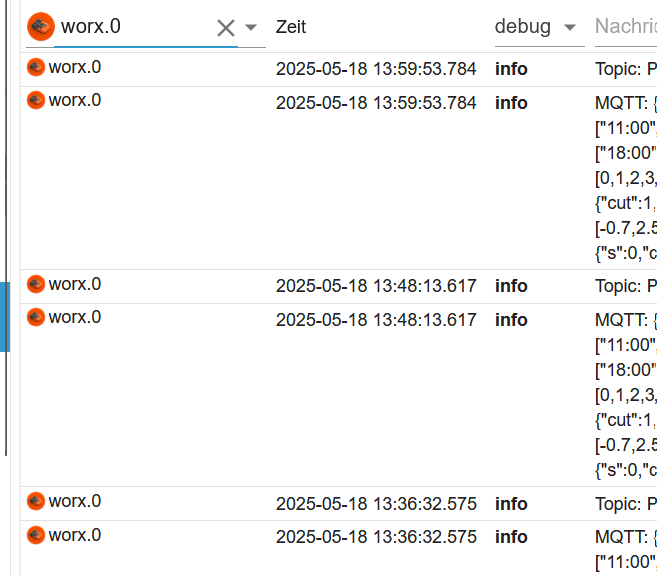Image resolution: width=657 pixels, height=576 pixels.
Task: Click the blue sidebar marker on left edge
Action: (4, 316)
